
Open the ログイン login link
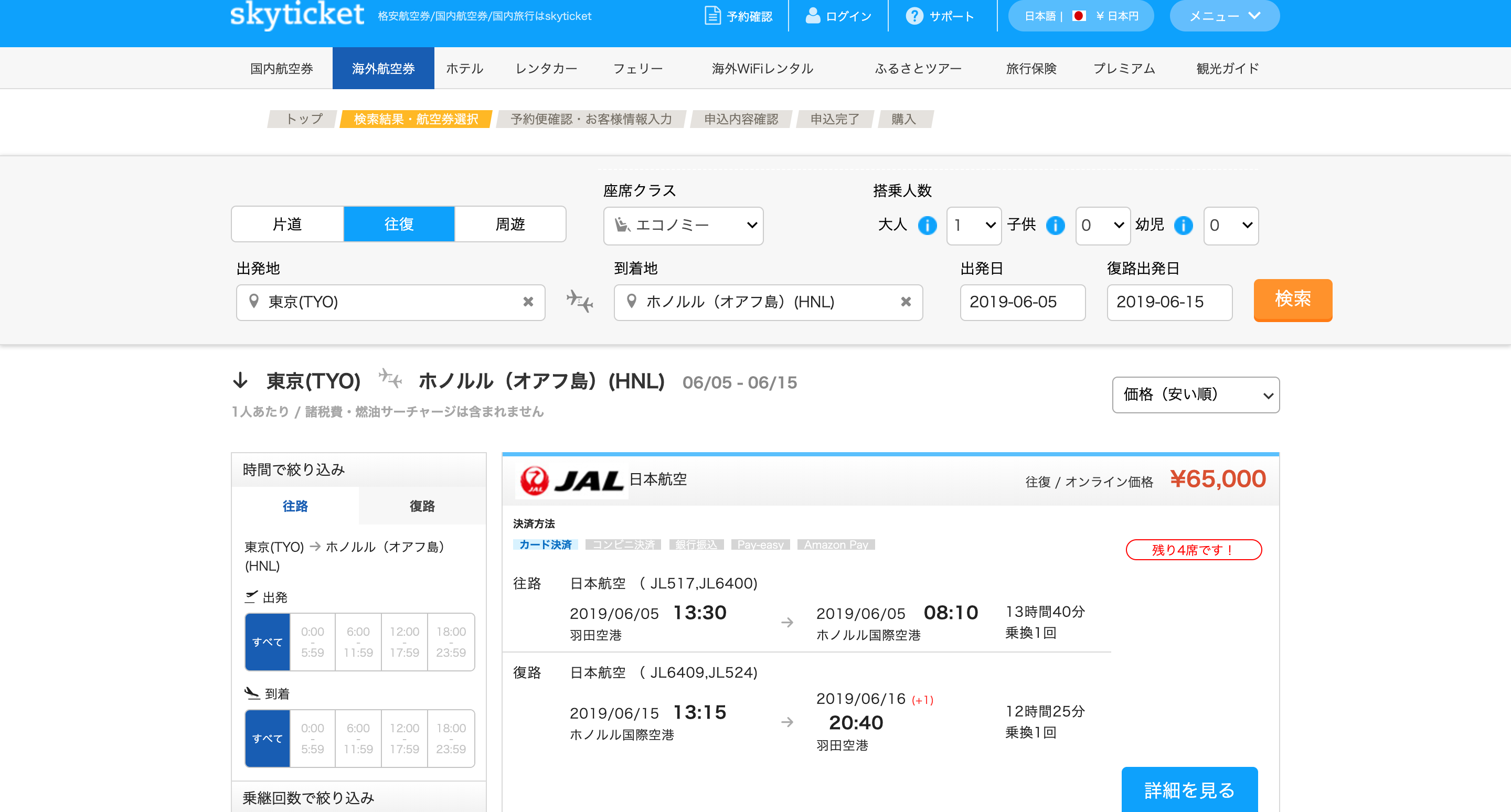(x=838, y=16)
